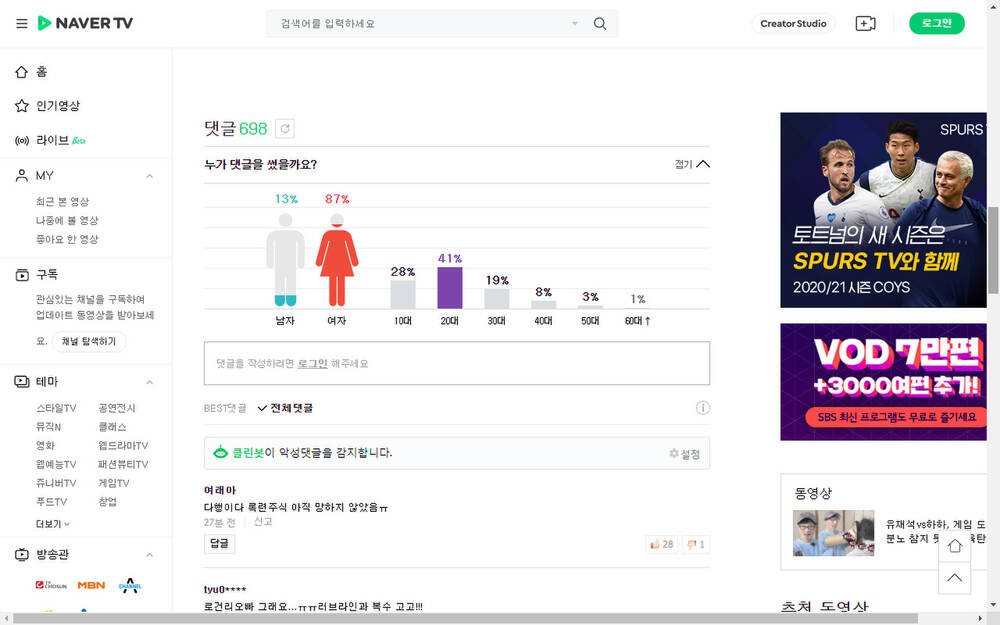Like the comment with 28 thumbs up
The image size is (1000, 625).
[x=661, y=544]
